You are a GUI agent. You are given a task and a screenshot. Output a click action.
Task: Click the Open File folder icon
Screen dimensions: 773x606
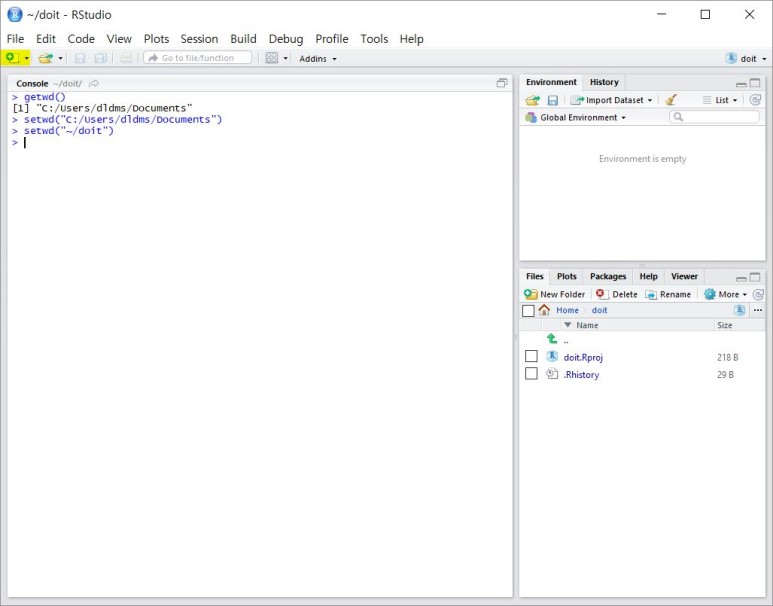pos(45,58)
